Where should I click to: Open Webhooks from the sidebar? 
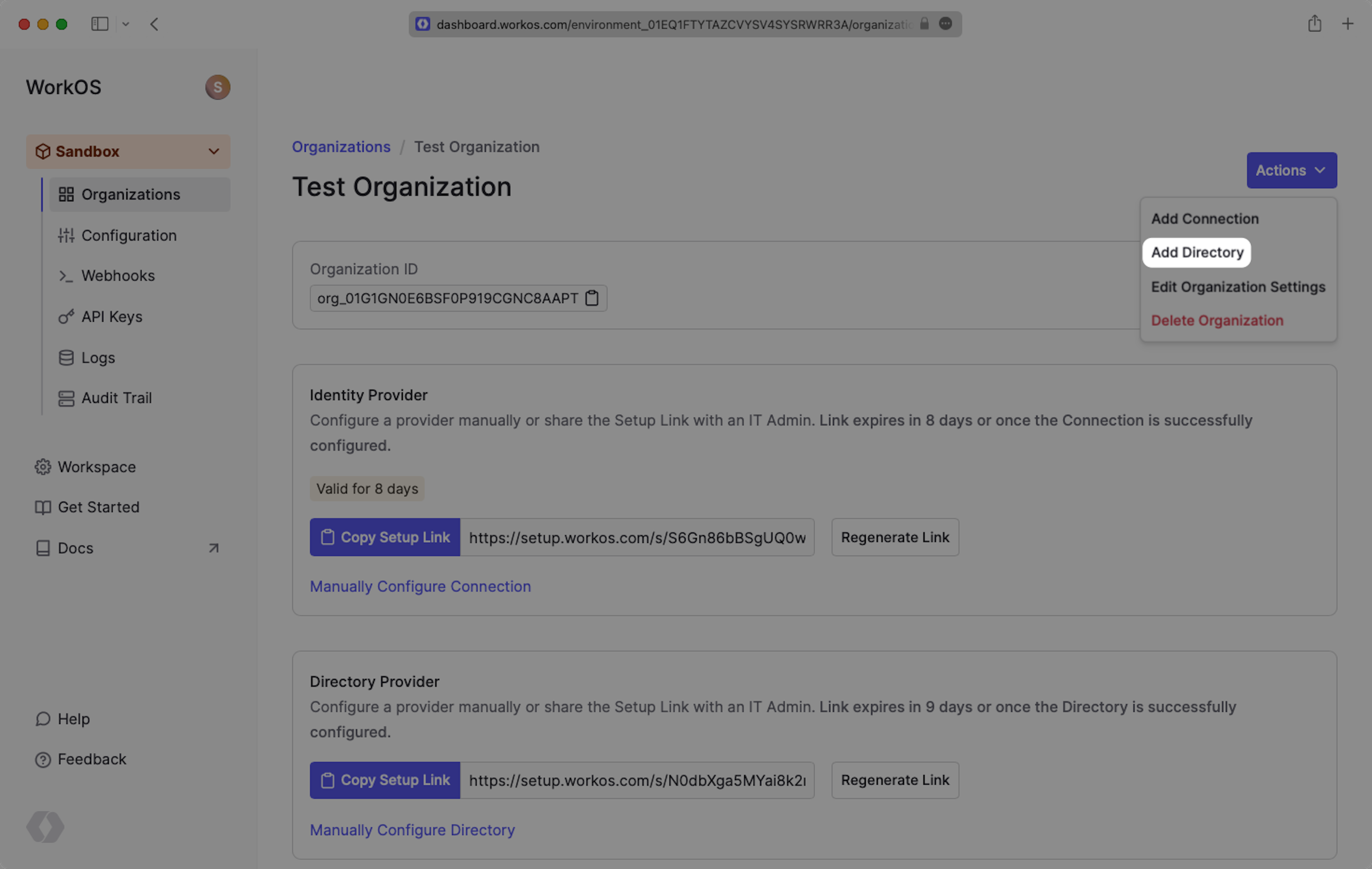tap(118, 276)
